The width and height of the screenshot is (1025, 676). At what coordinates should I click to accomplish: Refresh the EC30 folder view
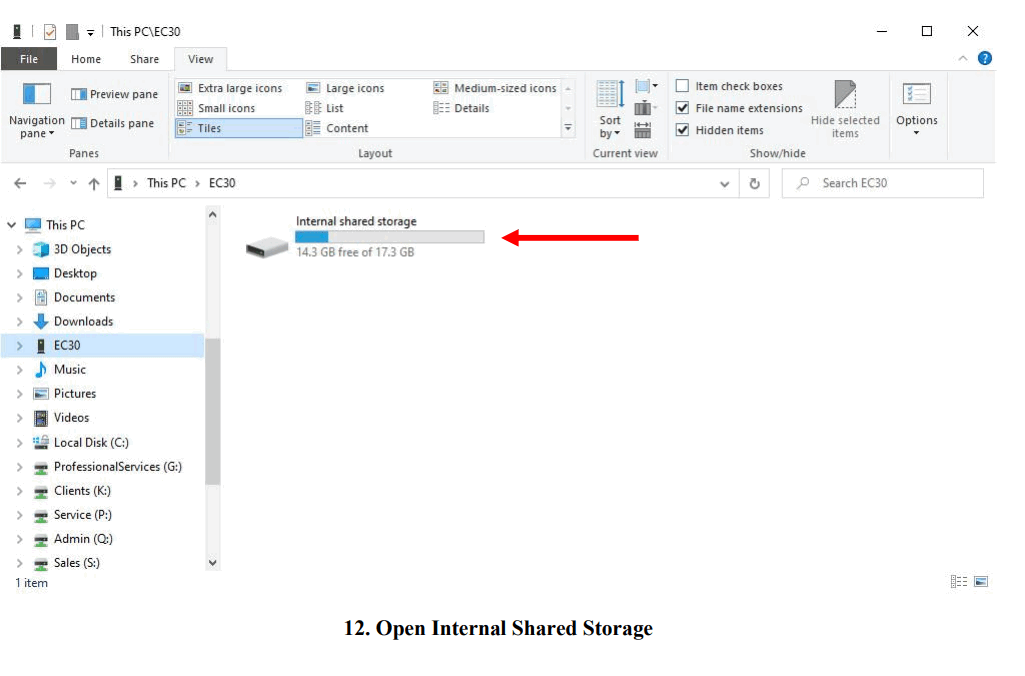pyautogui.click(x=755, y=182)
